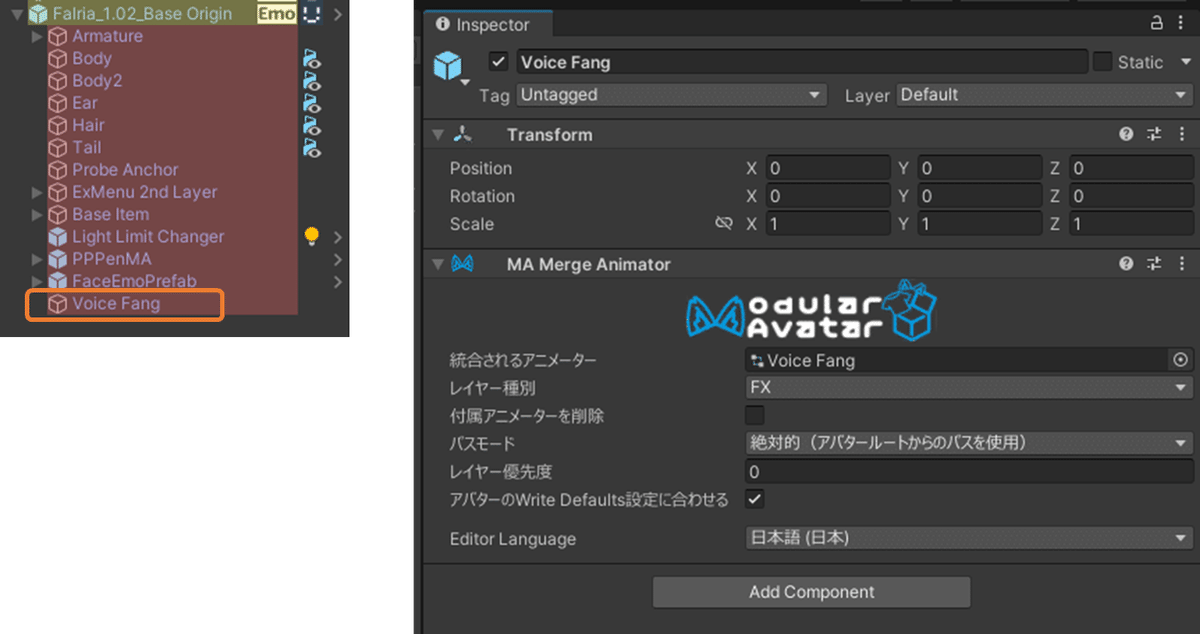Open MA Merge Animator three-dot menu
Screen dimensions: 1200x634
[1181, 264]
